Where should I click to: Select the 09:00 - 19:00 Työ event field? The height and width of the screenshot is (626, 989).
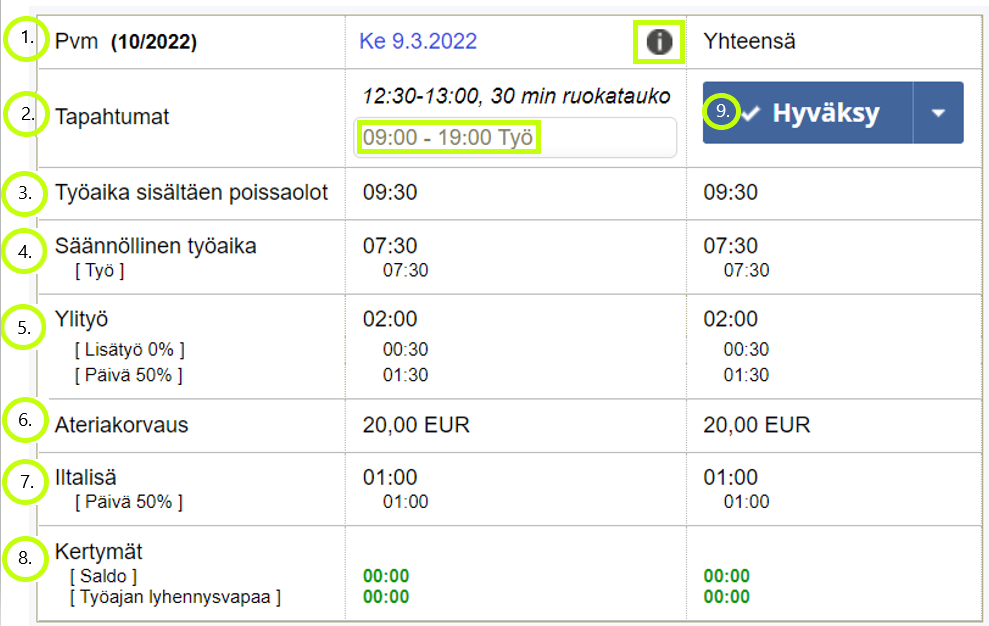pos(515,138)
